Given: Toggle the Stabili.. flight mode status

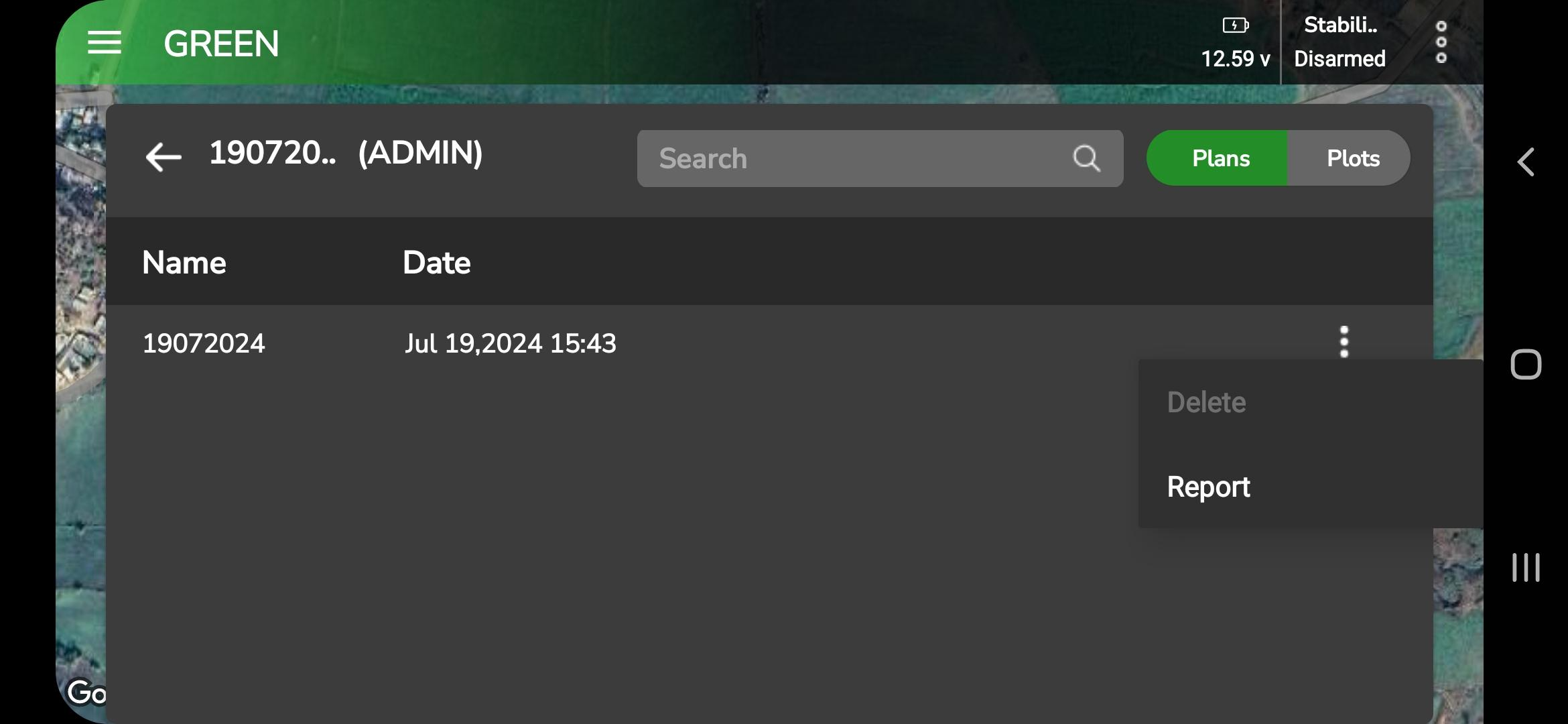Looking at the screenshot, I should [x=1340, y=25].
